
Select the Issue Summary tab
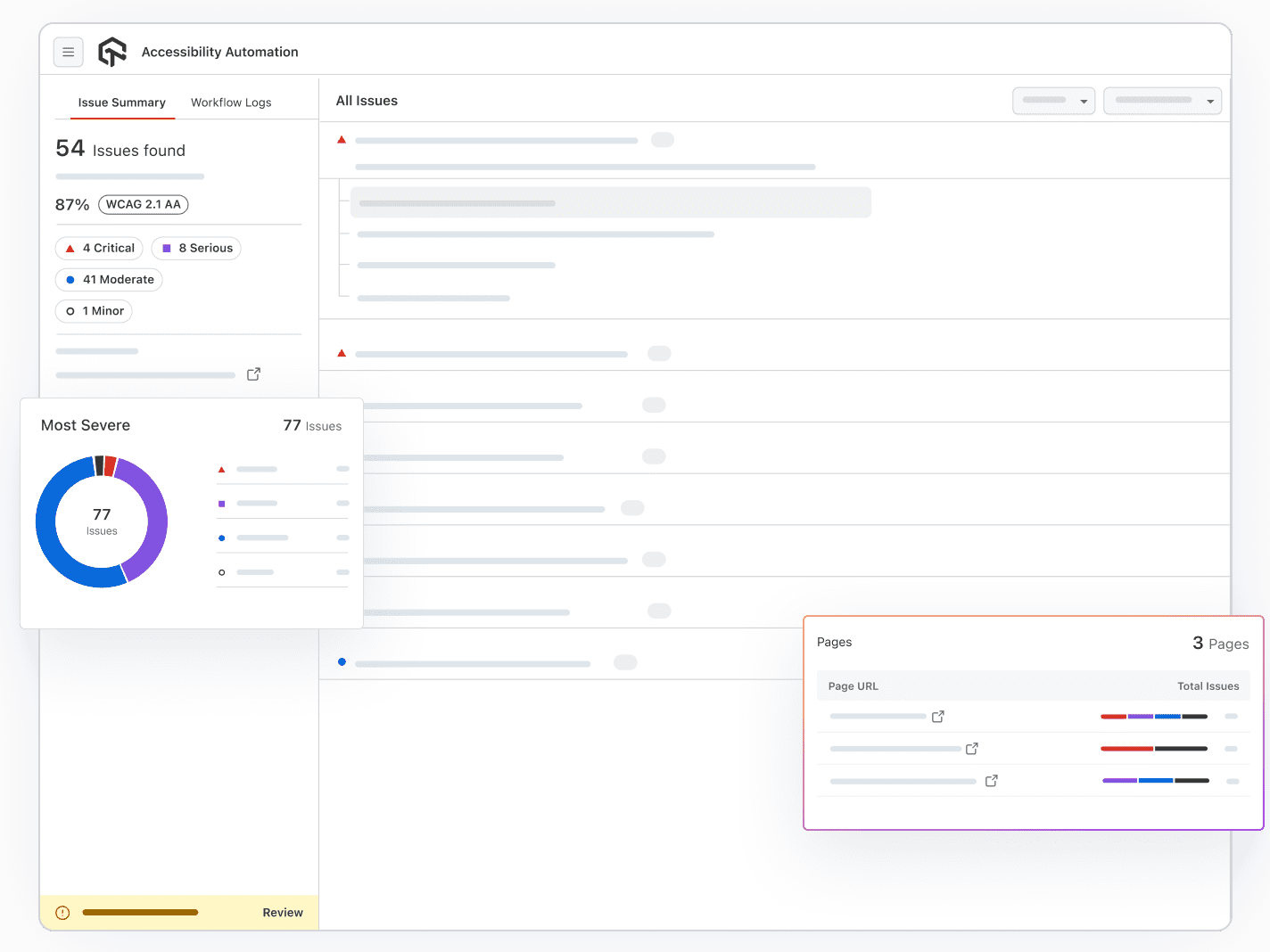121,103
